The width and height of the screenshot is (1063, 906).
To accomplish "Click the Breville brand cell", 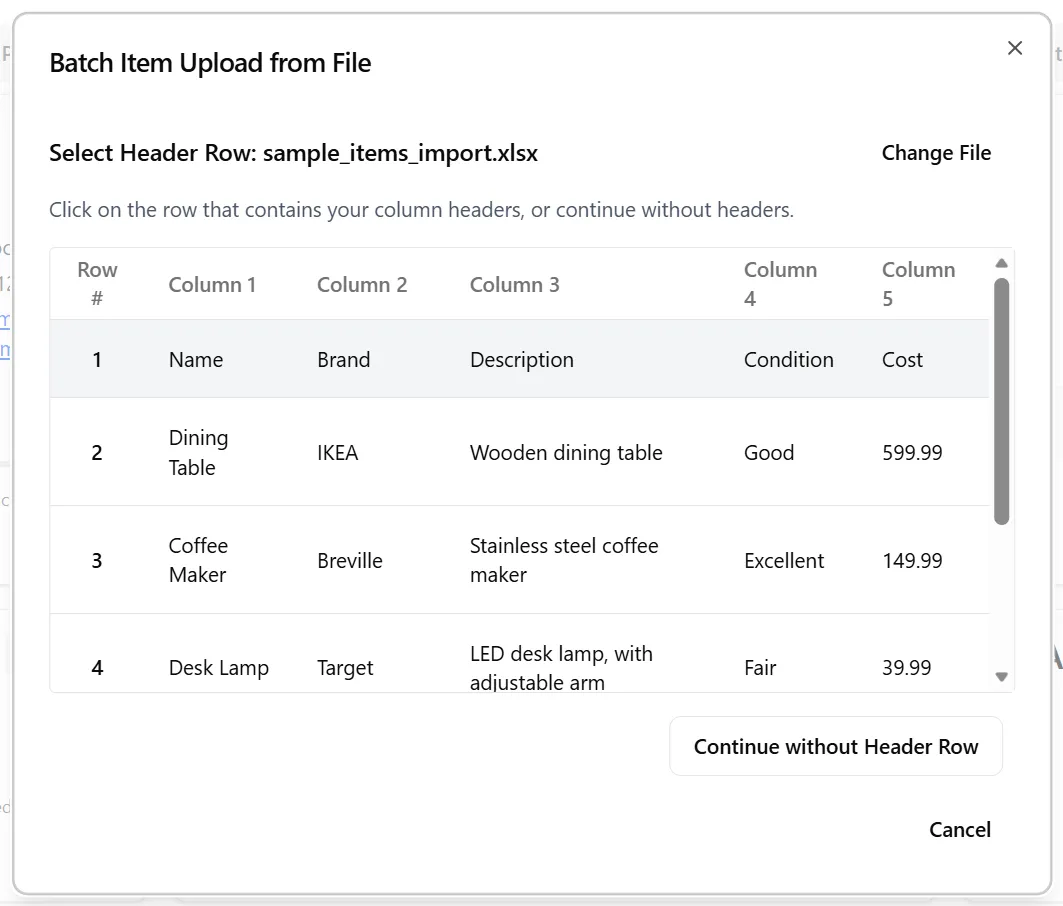I will [350, 560].
